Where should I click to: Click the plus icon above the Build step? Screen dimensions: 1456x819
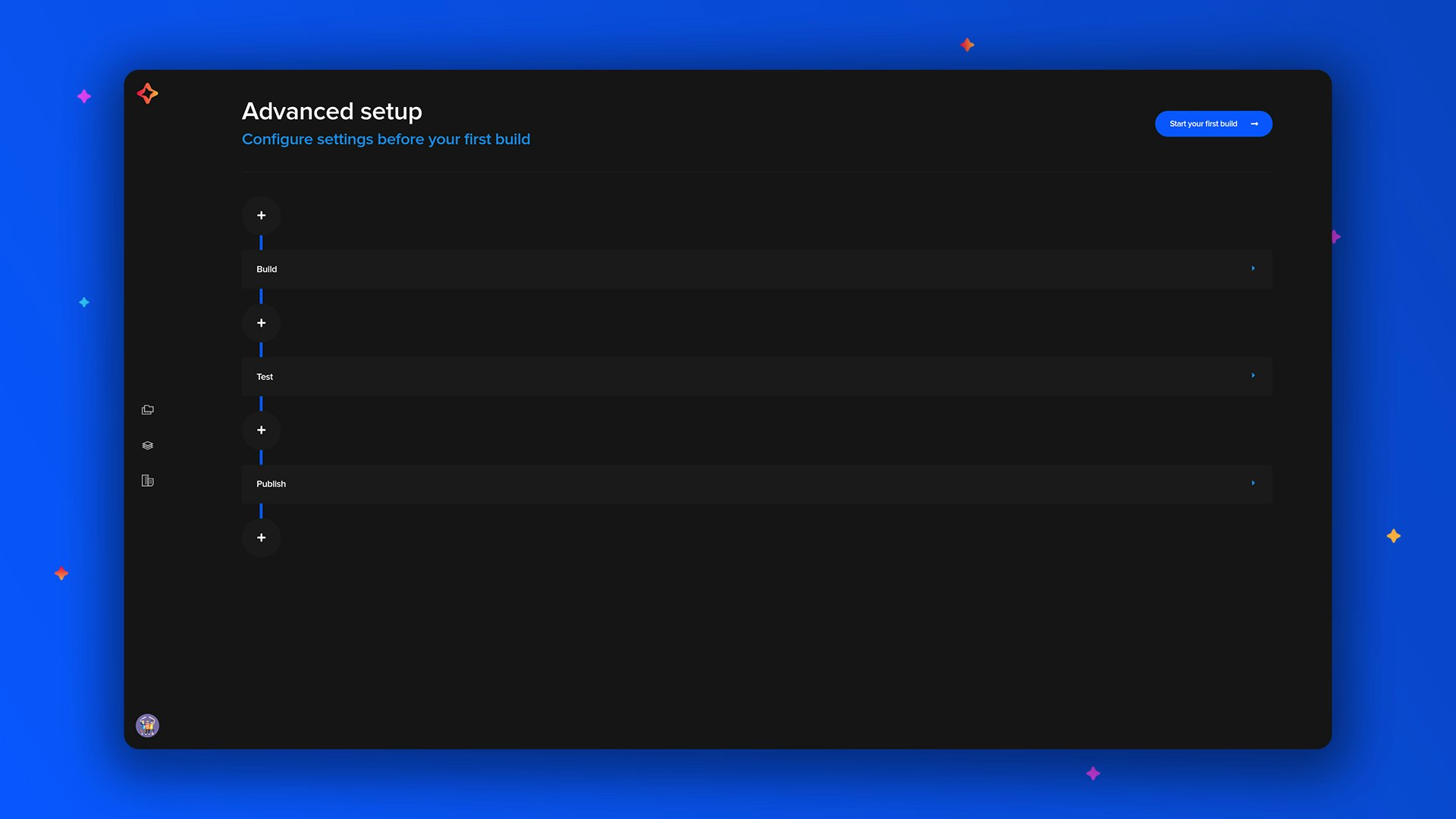261,215
